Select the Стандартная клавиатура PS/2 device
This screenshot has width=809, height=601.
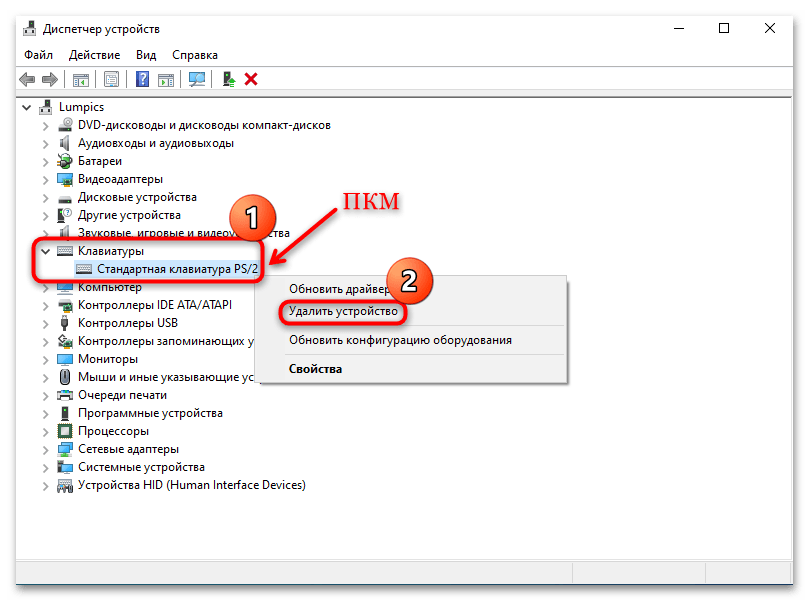(x=177, y=269)
